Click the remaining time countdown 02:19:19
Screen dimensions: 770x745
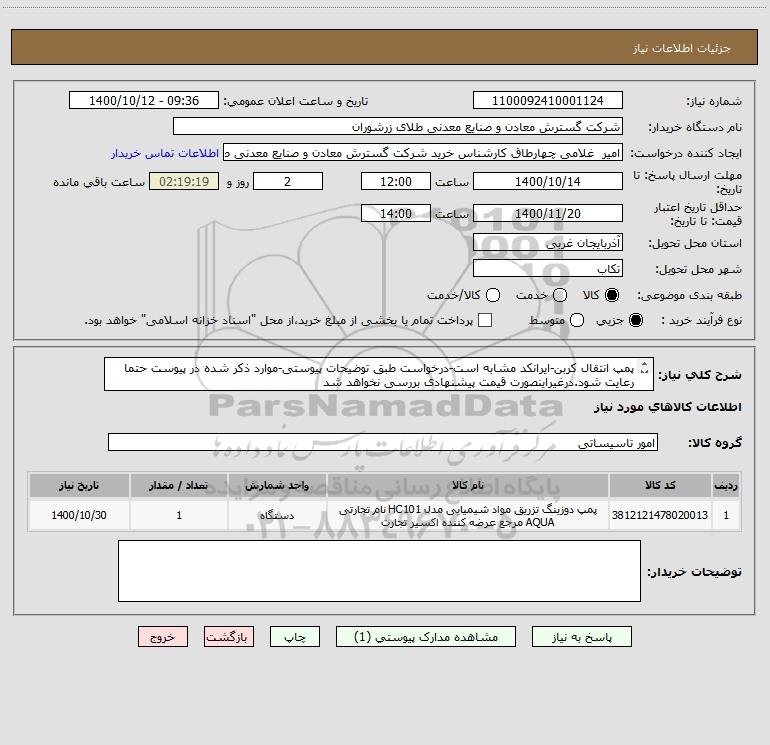click(x=184, y=181)
